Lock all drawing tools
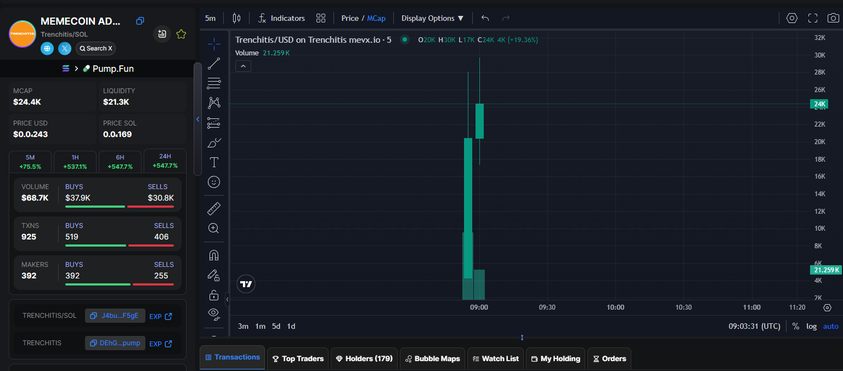This screenshot has height=371, width=843. [x=213, y=295]
